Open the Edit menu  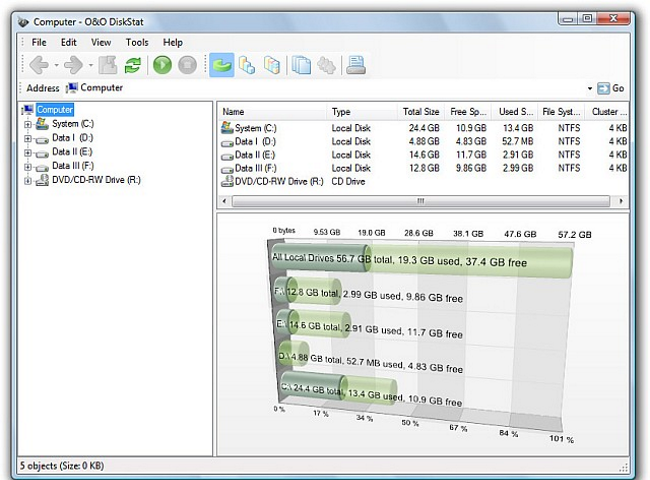click(68, 42)
